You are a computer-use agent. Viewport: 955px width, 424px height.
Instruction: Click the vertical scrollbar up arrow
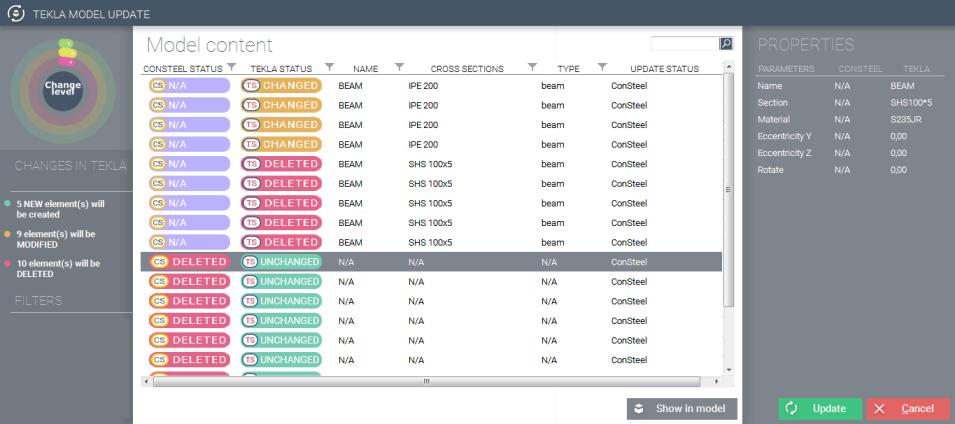[x=729, y=66]
